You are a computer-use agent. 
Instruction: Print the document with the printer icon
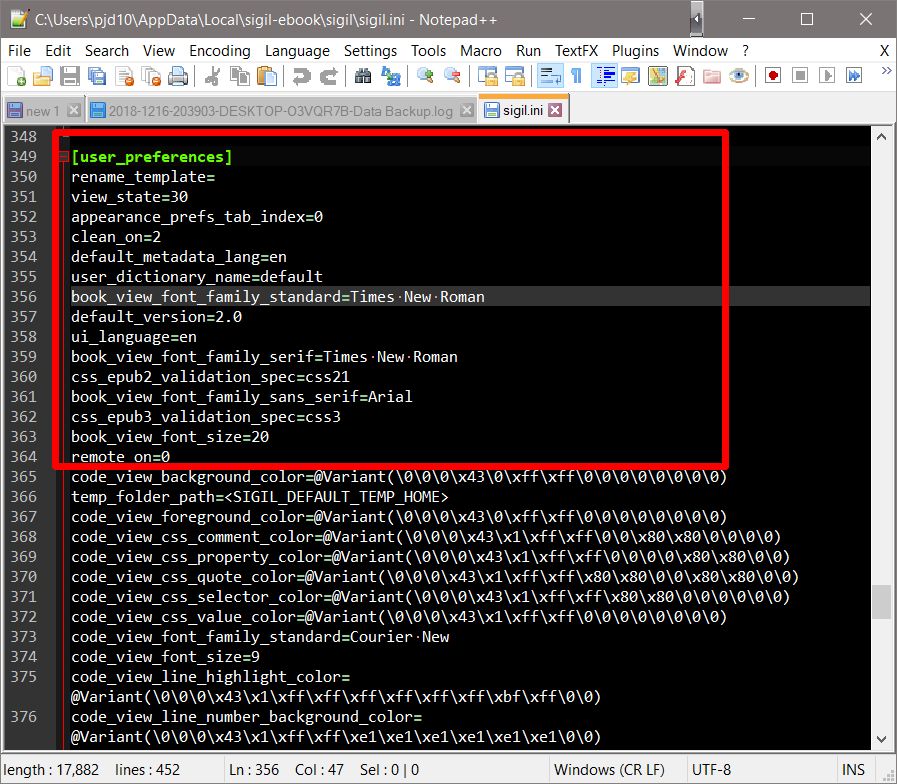[178, 76]
